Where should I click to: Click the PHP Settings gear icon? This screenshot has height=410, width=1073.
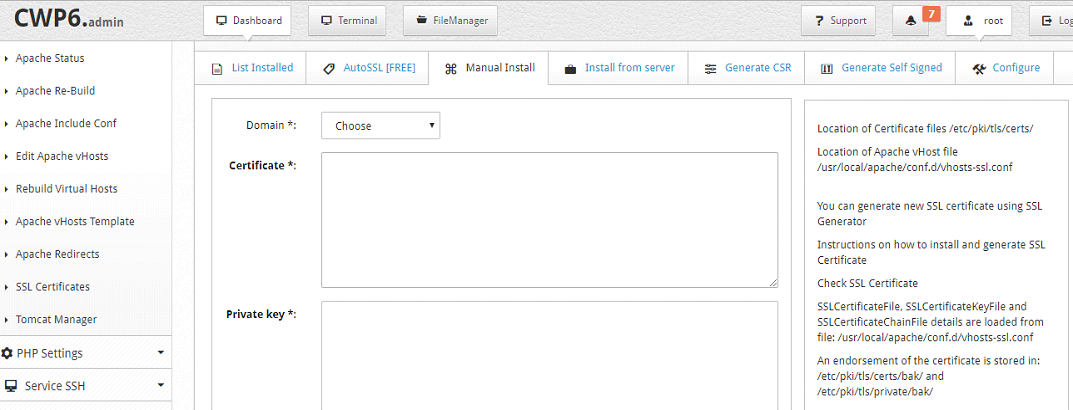7,353
